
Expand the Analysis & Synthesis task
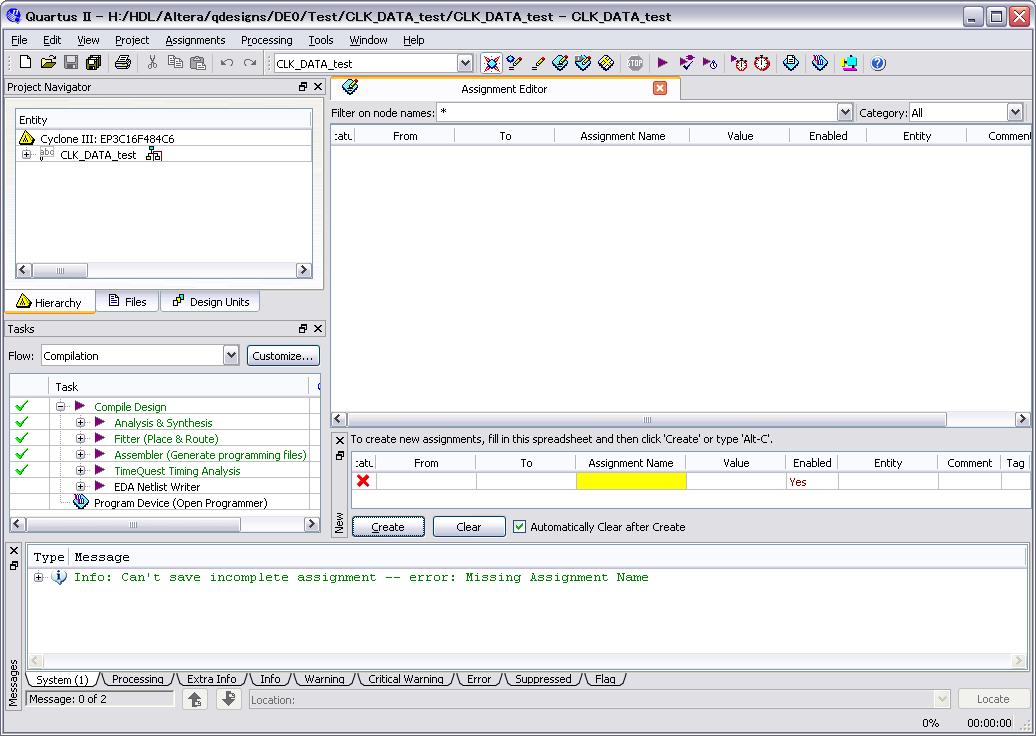pos(81,423)
